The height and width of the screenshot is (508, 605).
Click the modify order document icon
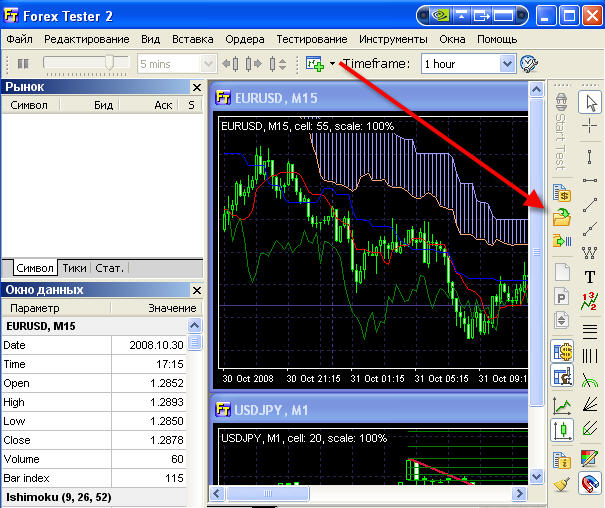coord(562,320)
